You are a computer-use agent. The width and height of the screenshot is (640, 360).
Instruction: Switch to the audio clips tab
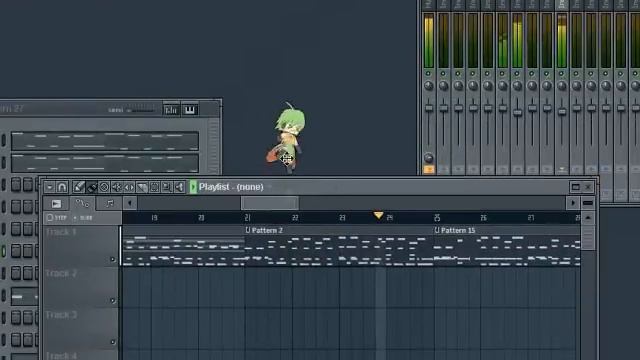[57, 203]
